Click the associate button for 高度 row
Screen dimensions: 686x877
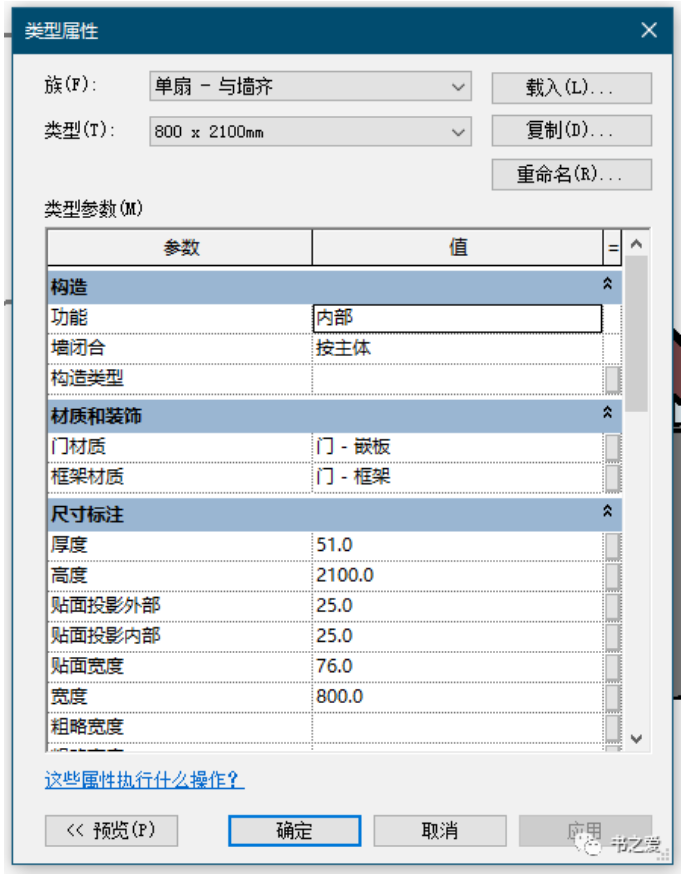click(613, 576)
